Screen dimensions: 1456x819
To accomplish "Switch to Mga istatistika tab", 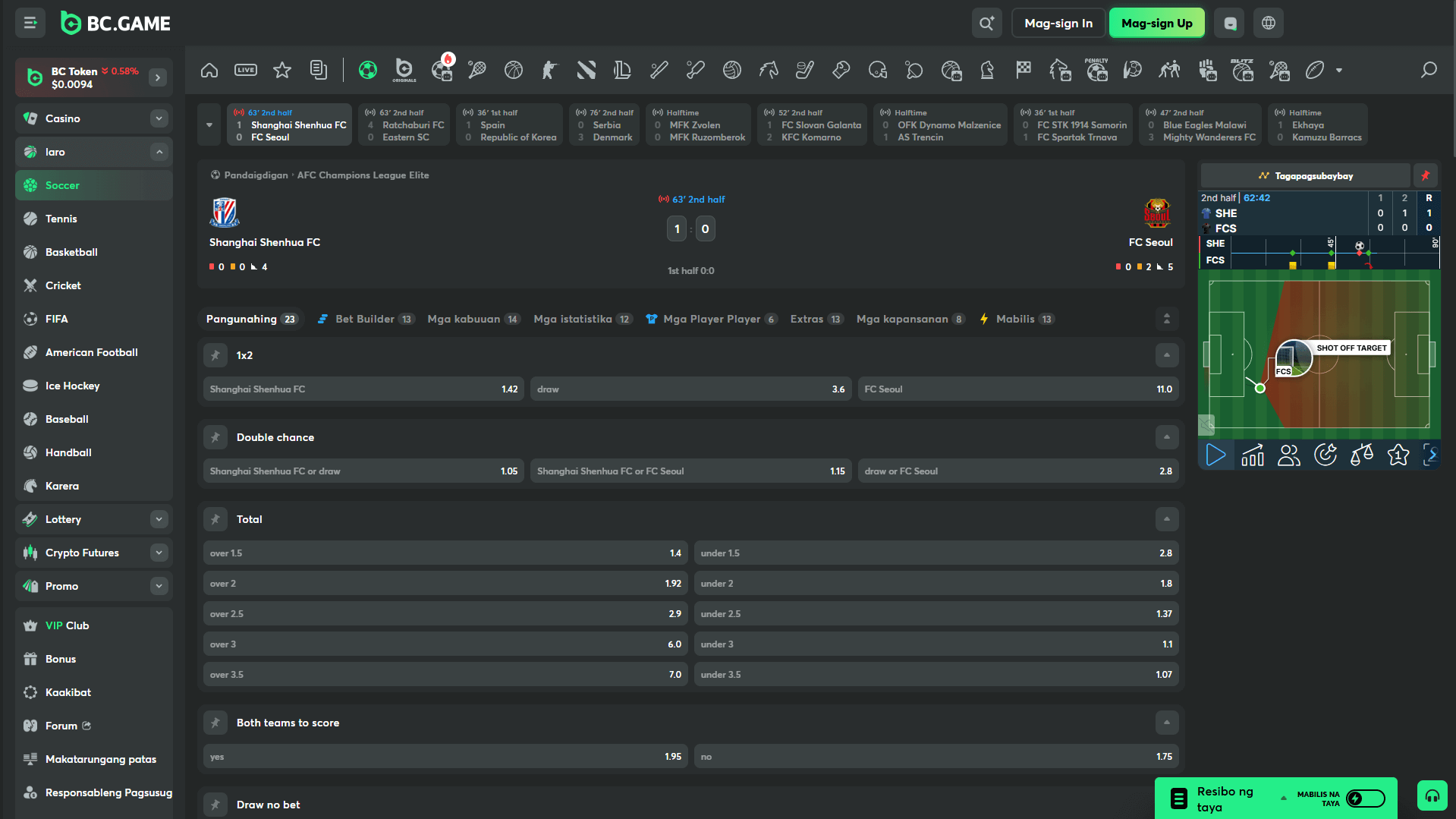I will tap(582, 319).
